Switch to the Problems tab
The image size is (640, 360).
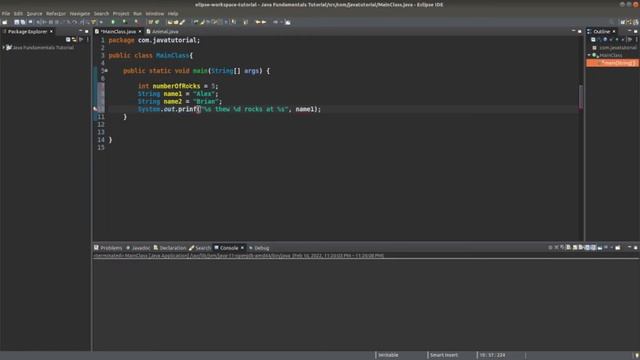coord(108,248)
